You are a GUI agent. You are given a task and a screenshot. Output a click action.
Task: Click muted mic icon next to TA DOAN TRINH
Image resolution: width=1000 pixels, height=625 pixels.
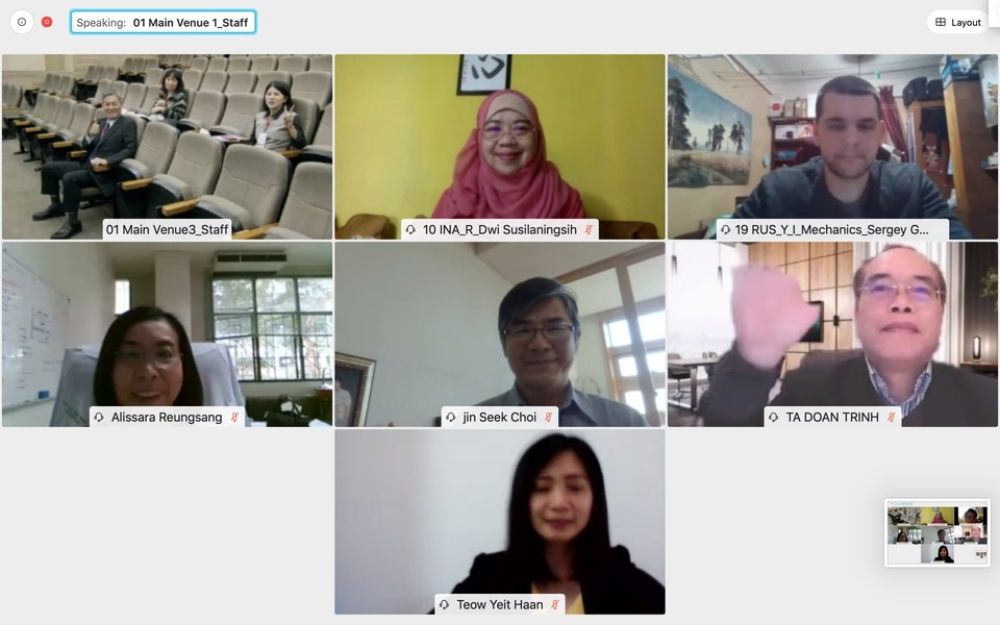[892, 417]
